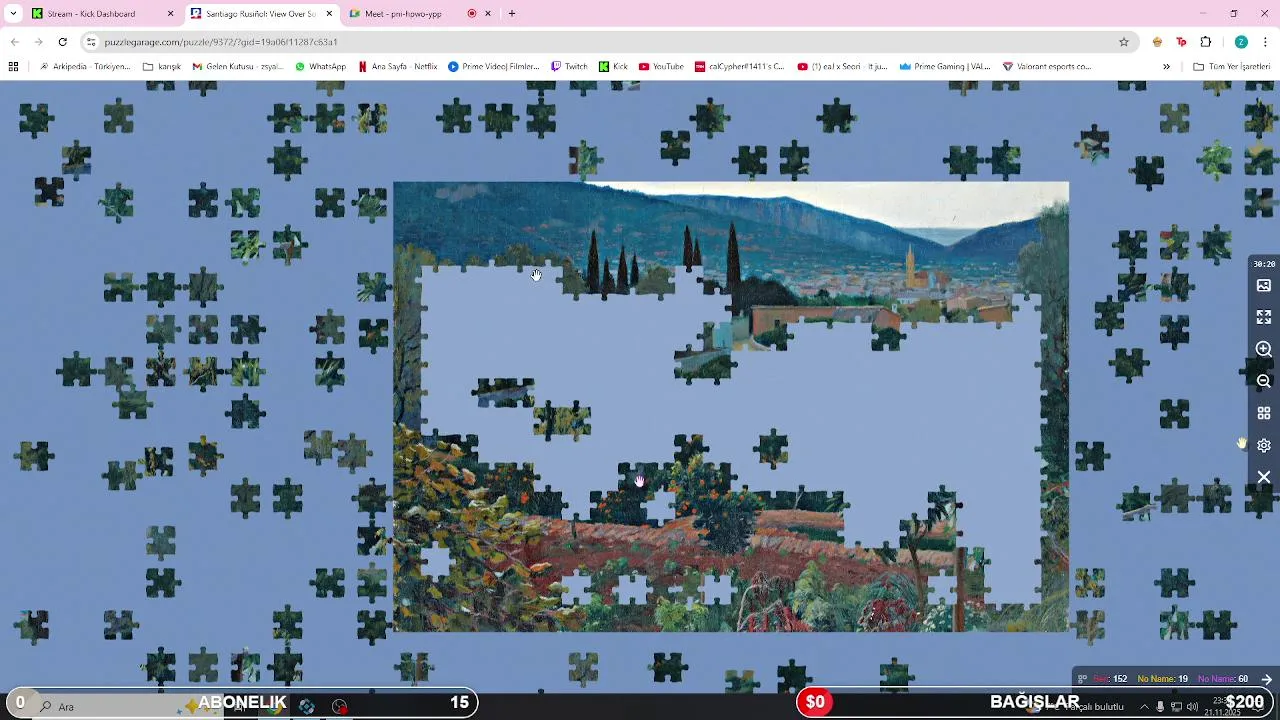
Task: Click the 30:20 puzzle timer
Action: (1264, 264)
